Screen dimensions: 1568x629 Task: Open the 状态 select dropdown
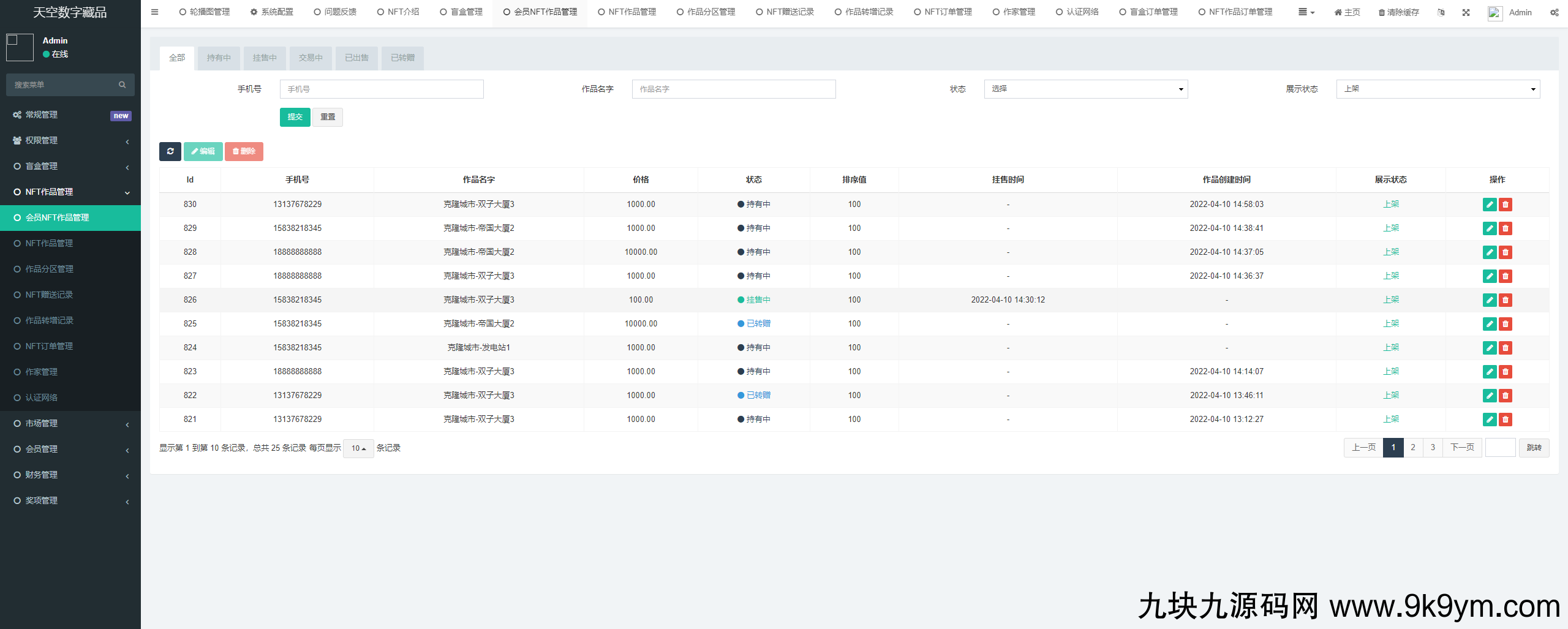1085,89
